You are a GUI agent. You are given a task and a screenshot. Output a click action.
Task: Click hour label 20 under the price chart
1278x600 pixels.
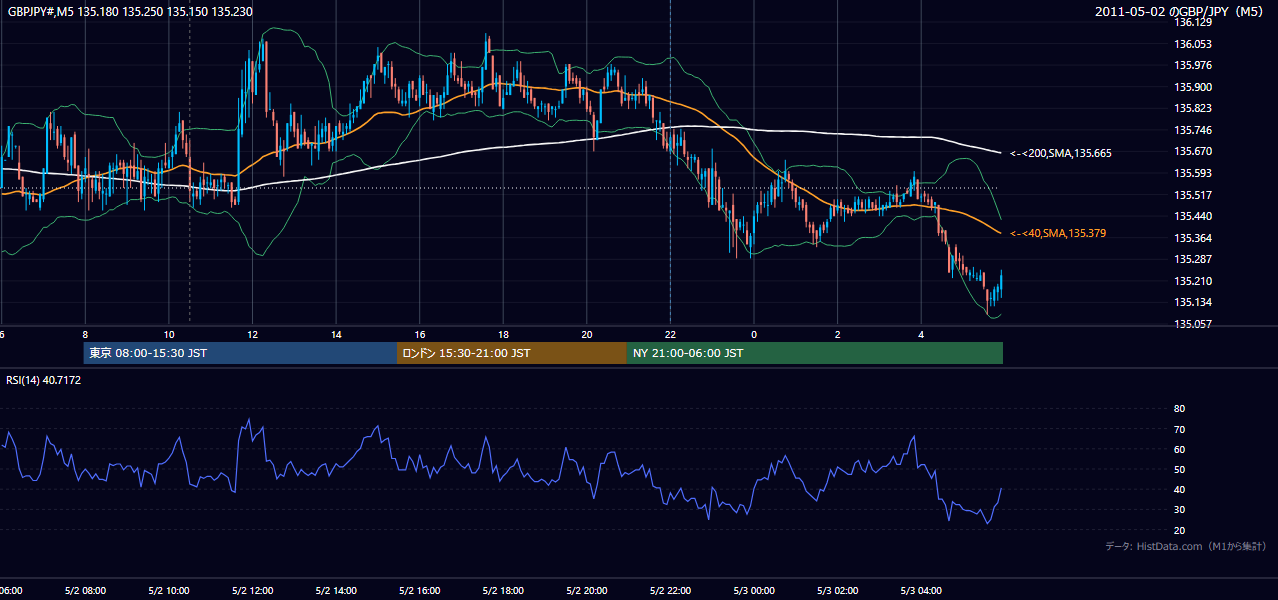point(587,334)
